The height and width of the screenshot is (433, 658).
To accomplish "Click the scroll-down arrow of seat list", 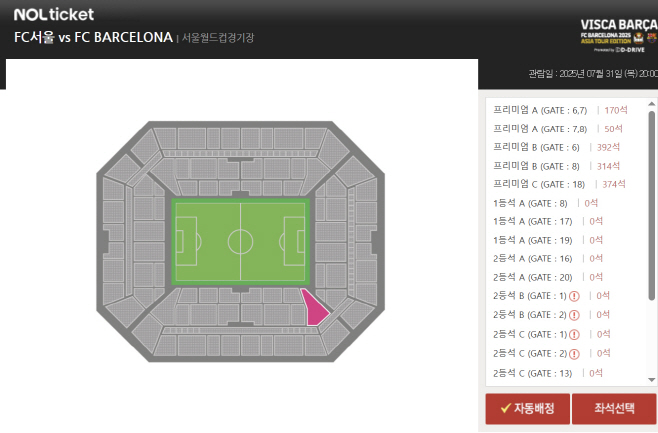I will click(651, 380).
